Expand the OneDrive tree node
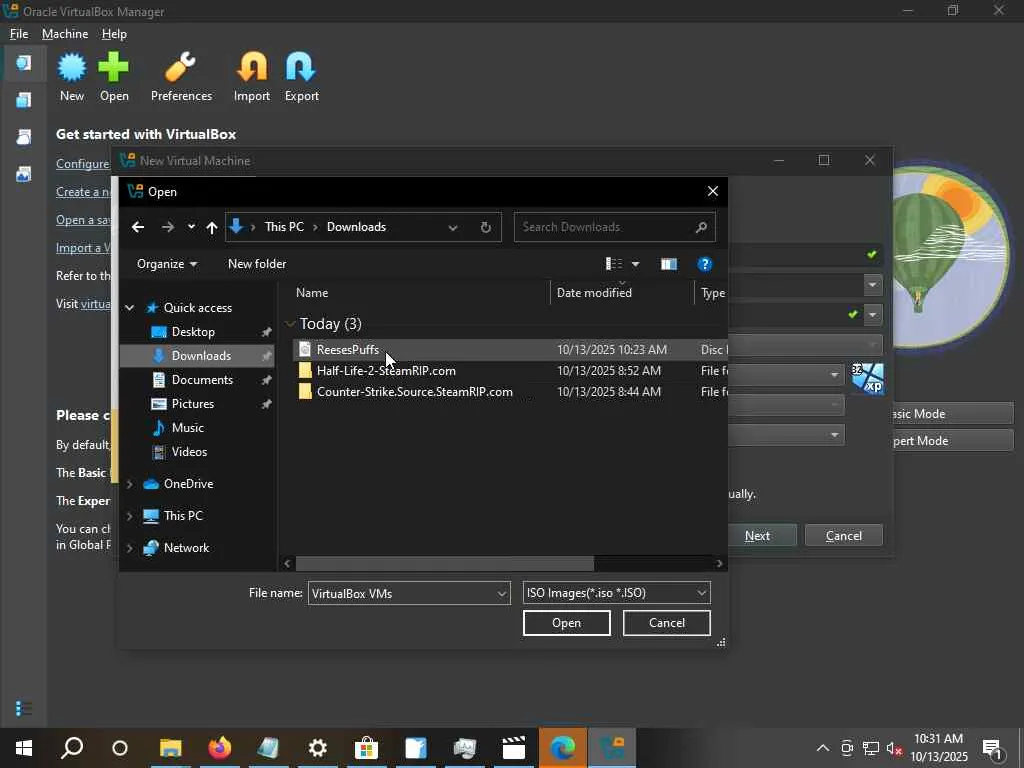This screenshot has width=1024, height=768. tap(129, 484)
